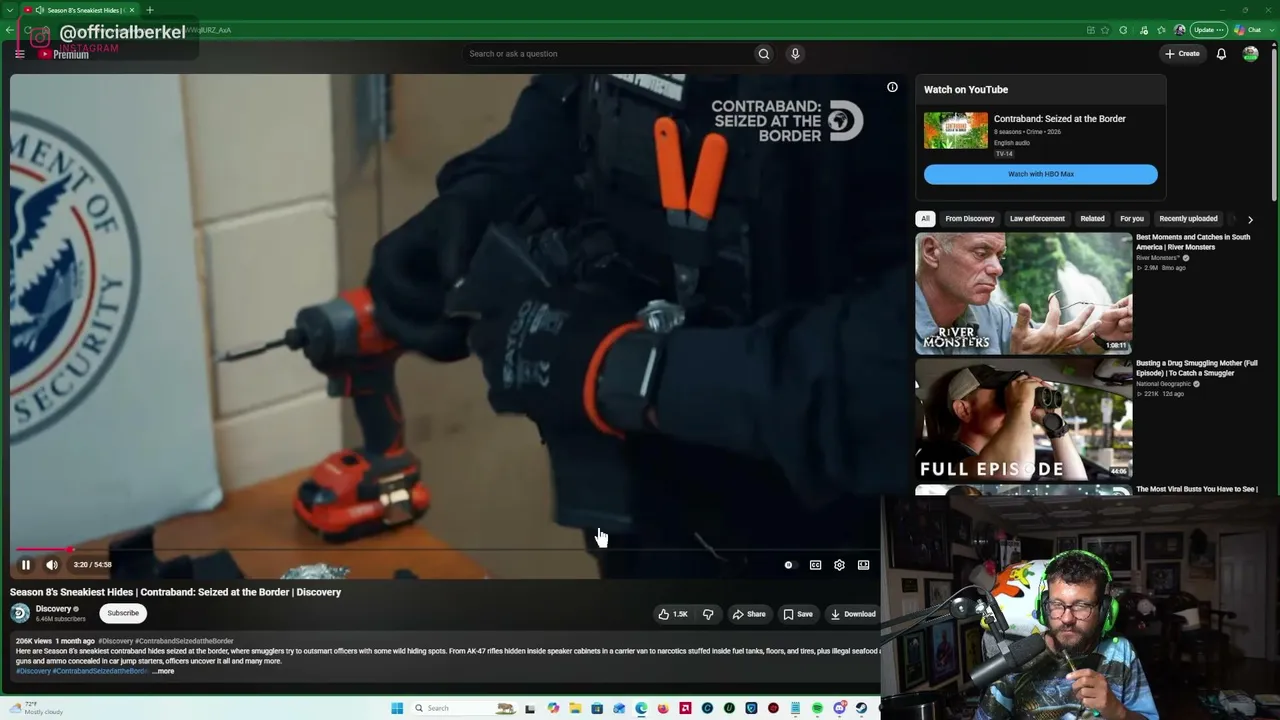
Task: Open Discord from the taskbar
Action: coord(839,708)
